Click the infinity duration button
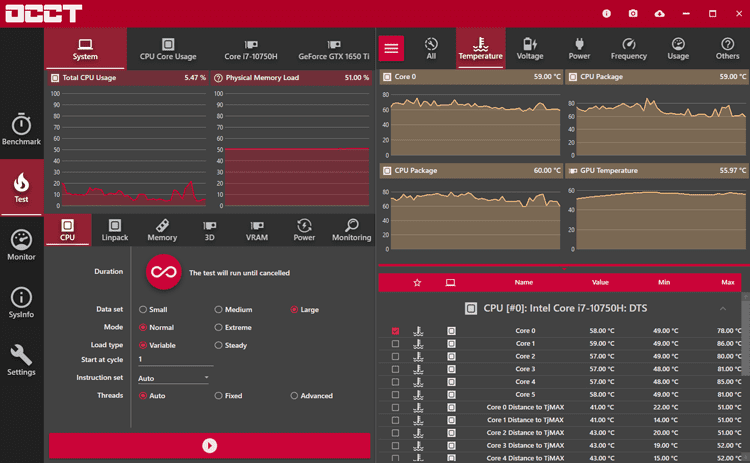The width and height of the screenshot is (750, 463). (164, 272)
